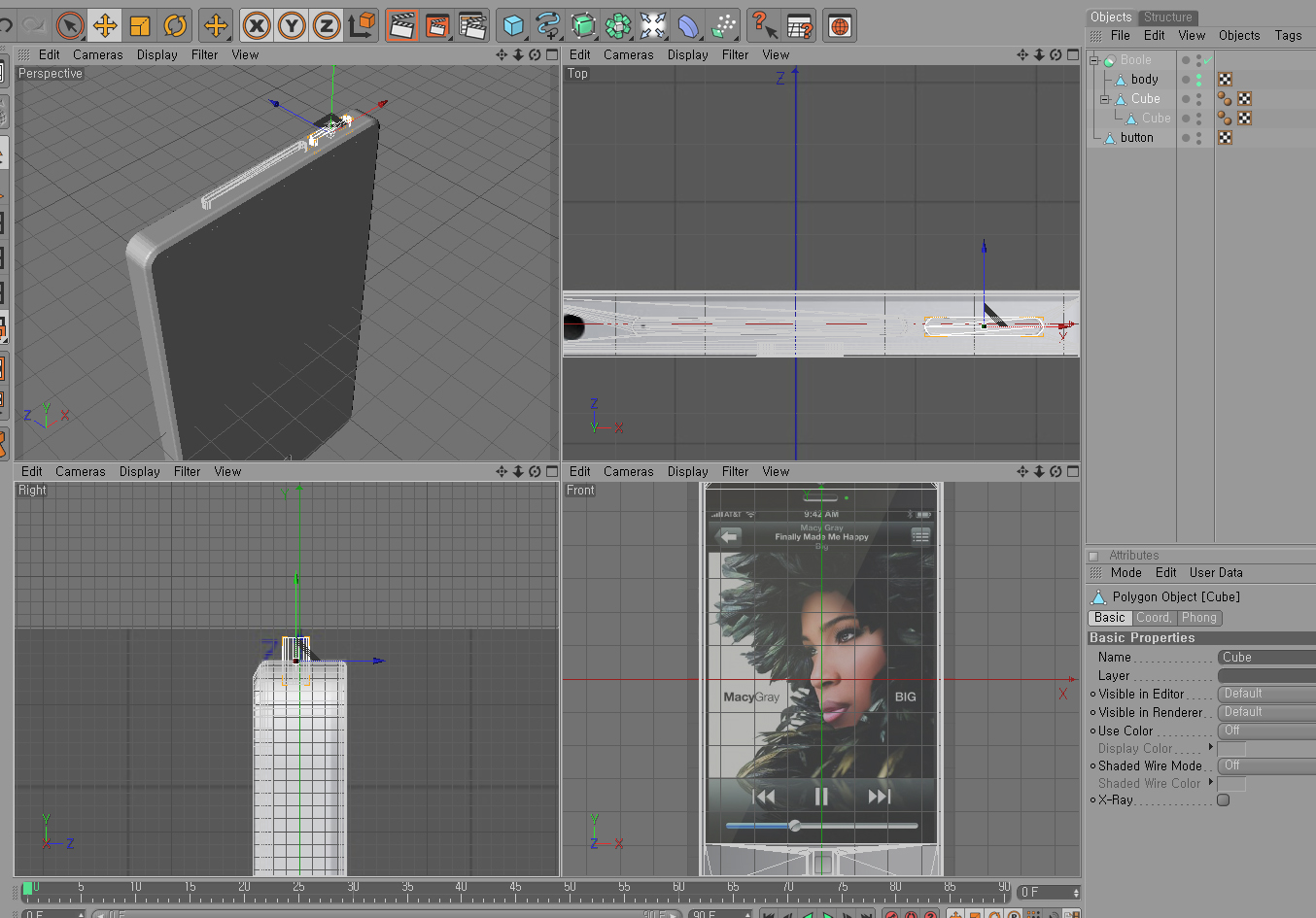
Task: Open the help table icon
Action: pyautogui.click(x=799, y=25)
